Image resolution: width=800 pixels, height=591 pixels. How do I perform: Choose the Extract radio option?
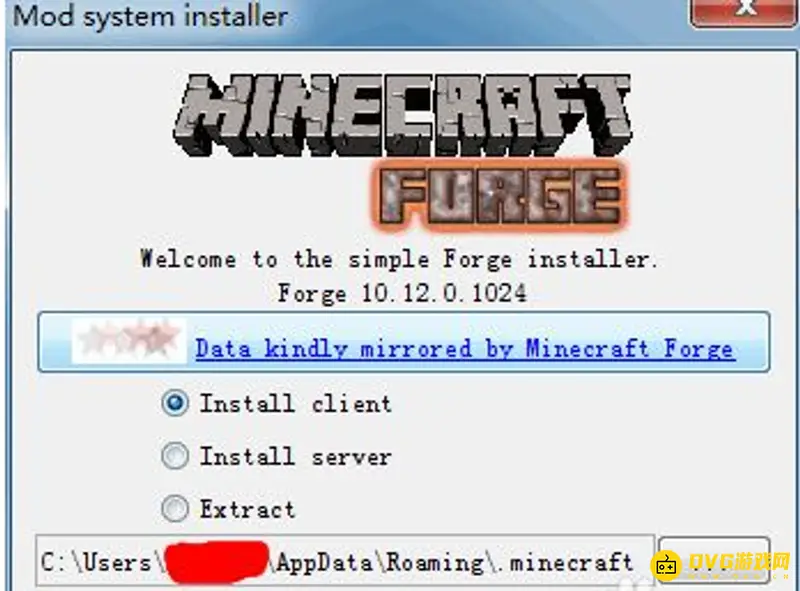pos(174,508)
